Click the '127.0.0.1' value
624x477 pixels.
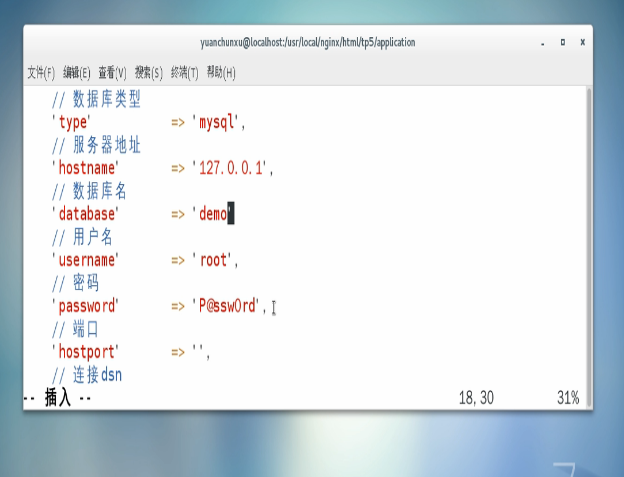point(230,168)
